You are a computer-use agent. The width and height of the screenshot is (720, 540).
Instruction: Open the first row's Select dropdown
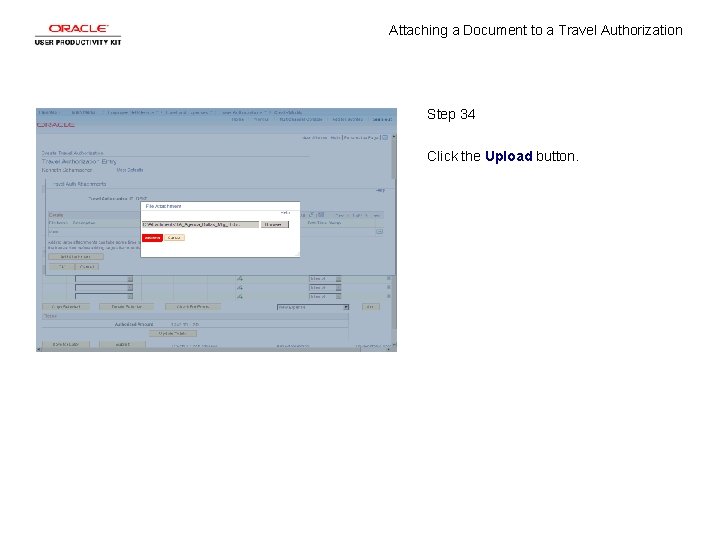[325, 279]
